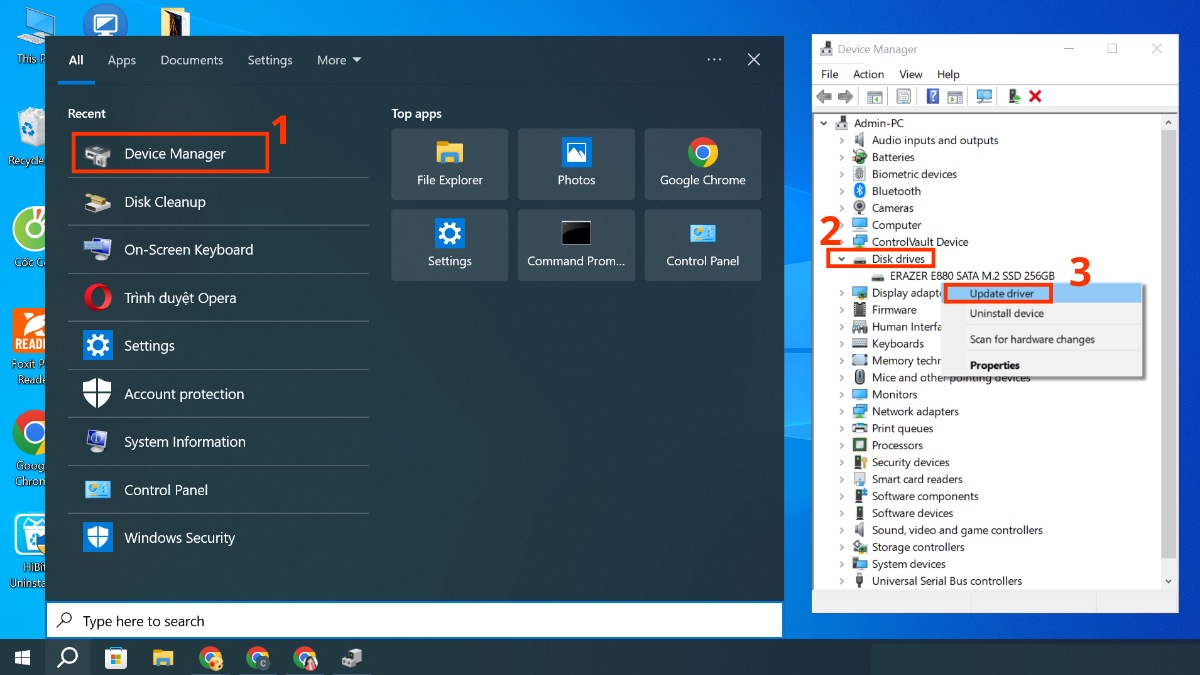Image resolution: width=1200 pixels, height=675 pixels.
Task: Open the More dropdown in search panel
Action: [x=338, y=60]
